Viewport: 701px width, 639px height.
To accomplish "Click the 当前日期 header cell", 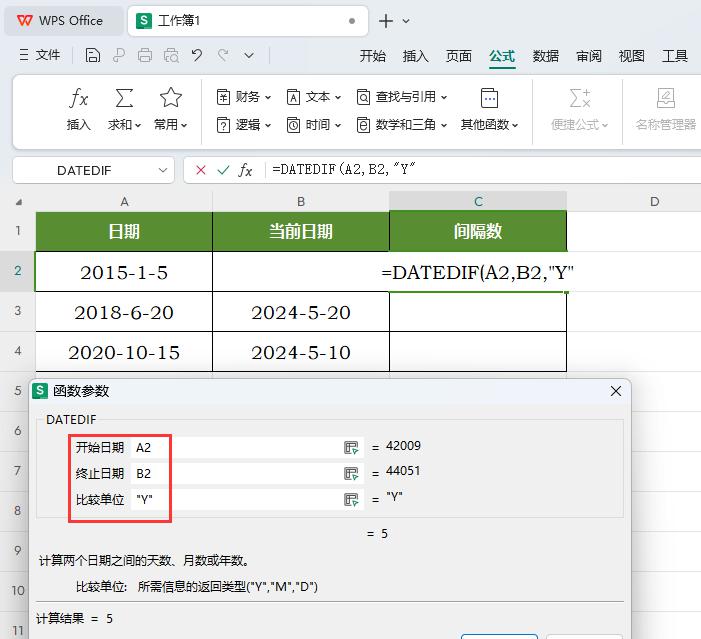I will pyautogui.click(x=301, y=231).
